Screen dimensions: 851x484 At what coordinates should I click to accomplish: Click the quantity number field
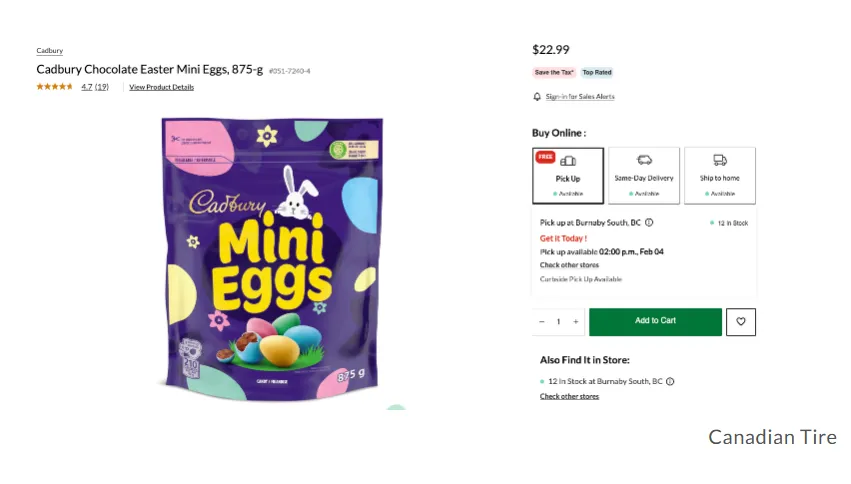pyautogui.click(x=559, y=322)
